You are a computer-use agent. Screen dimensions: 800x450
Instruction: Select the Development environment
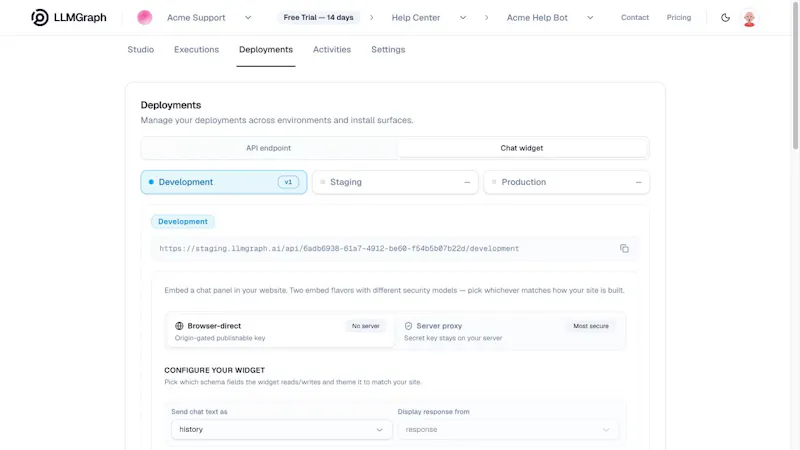click(x=223, y=182)
